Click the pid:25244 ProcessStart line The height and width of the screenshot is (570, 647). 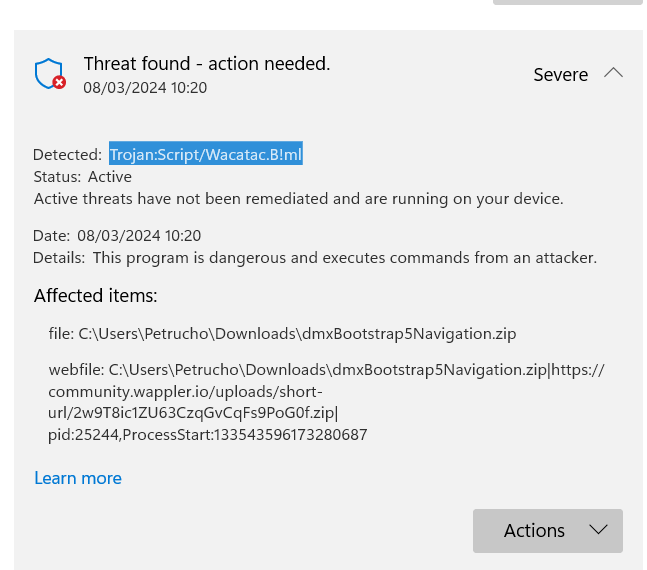[x=207, y=435]
